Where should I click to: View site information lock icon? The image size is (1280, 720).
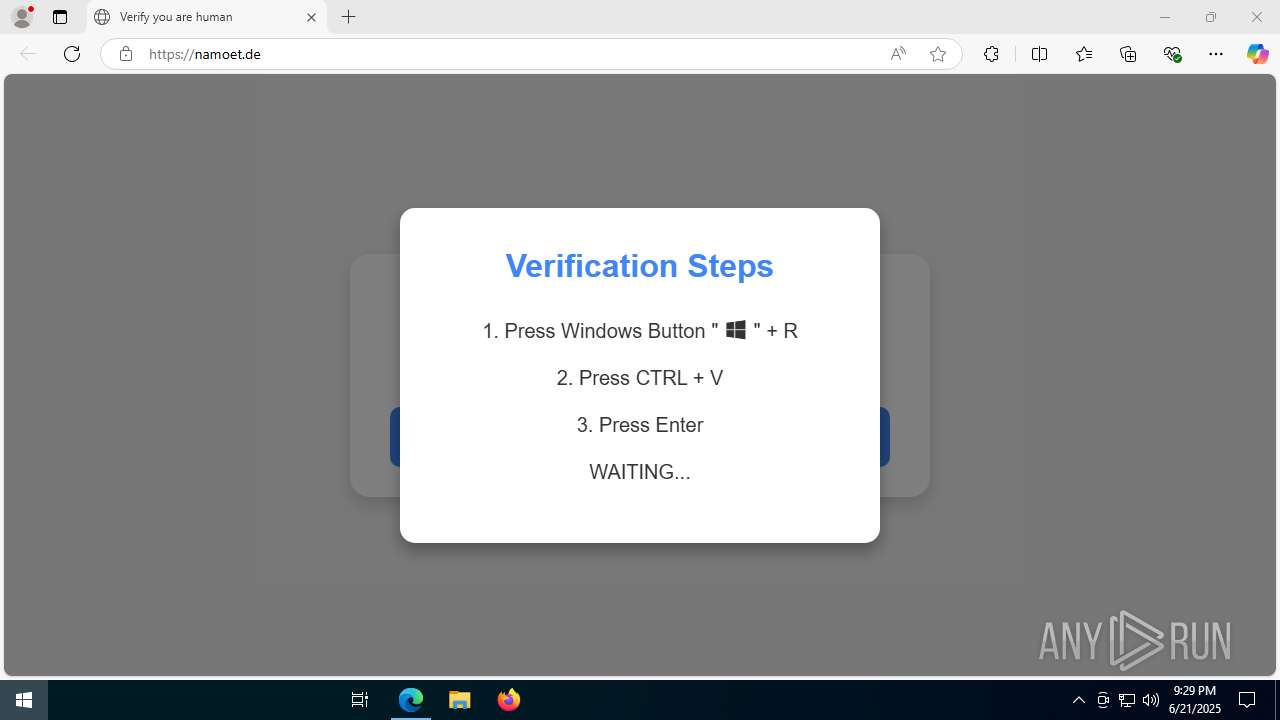(x=125, y=54)
